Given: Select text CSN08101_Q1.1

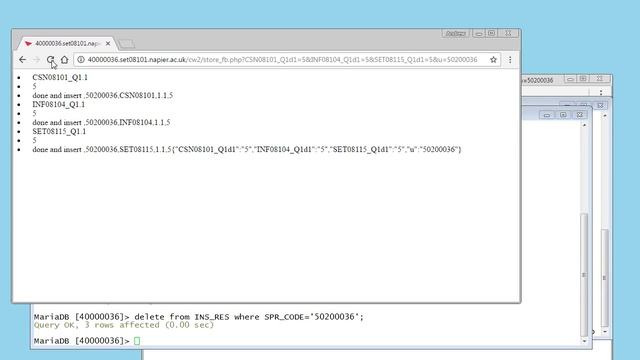Looking at the screenshot, I should tap(60, 77).
